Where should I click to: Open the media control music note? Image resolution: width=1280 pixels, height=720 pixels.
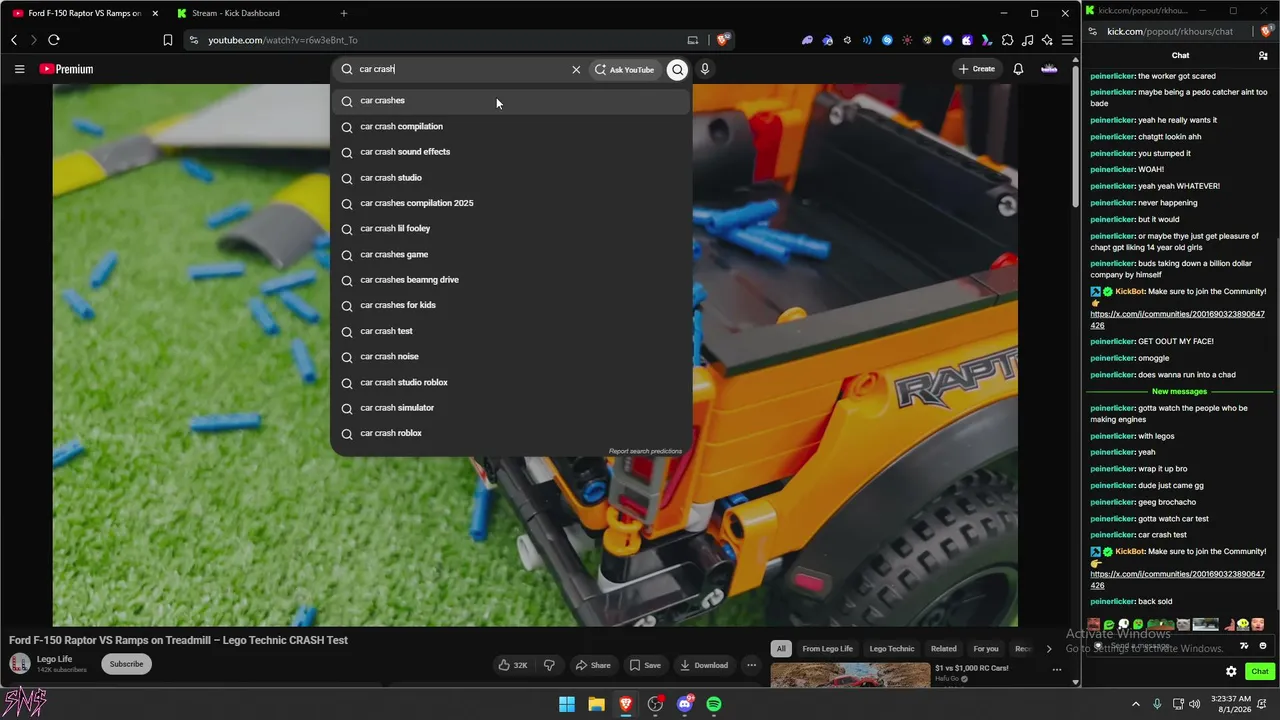click(1027, 40)
